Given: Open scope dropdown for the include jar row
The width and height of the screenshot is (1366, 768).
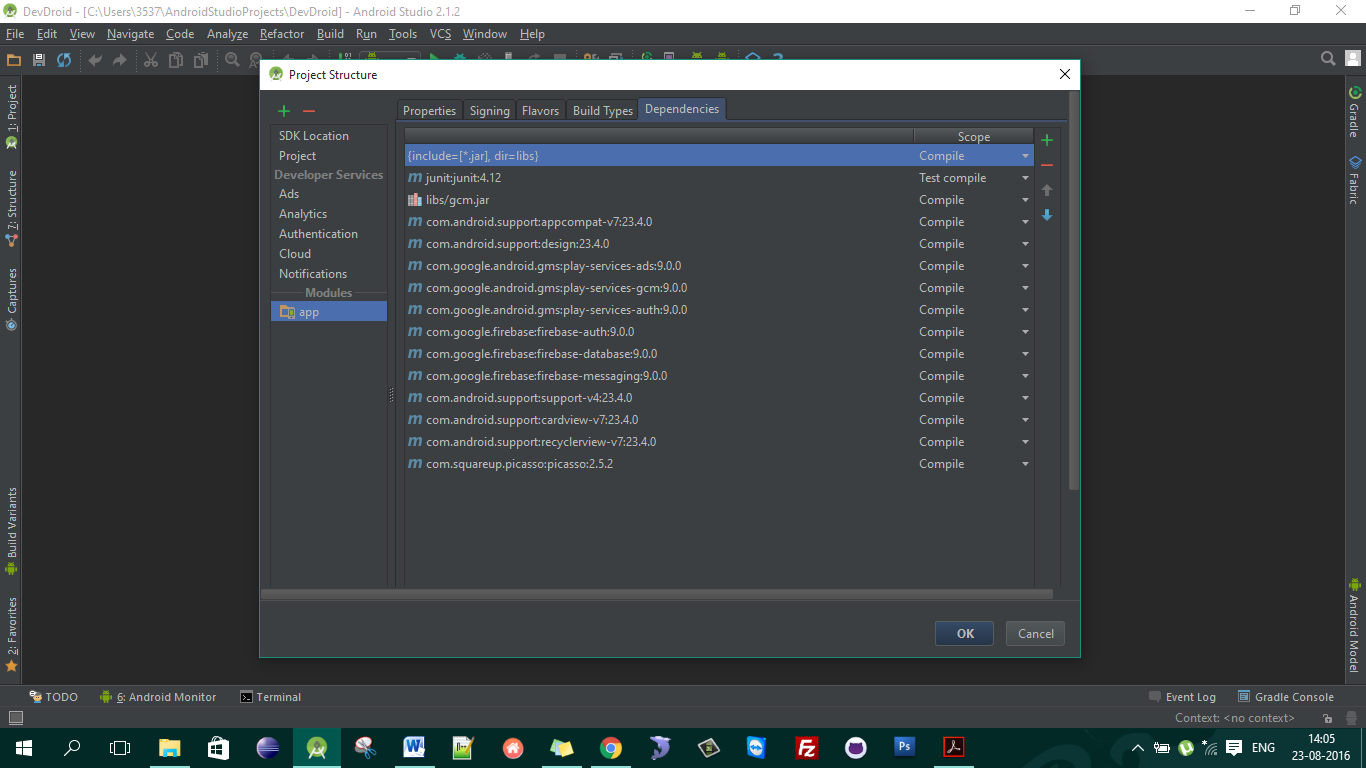Looking at the screenshot, I should (1025, 156).
